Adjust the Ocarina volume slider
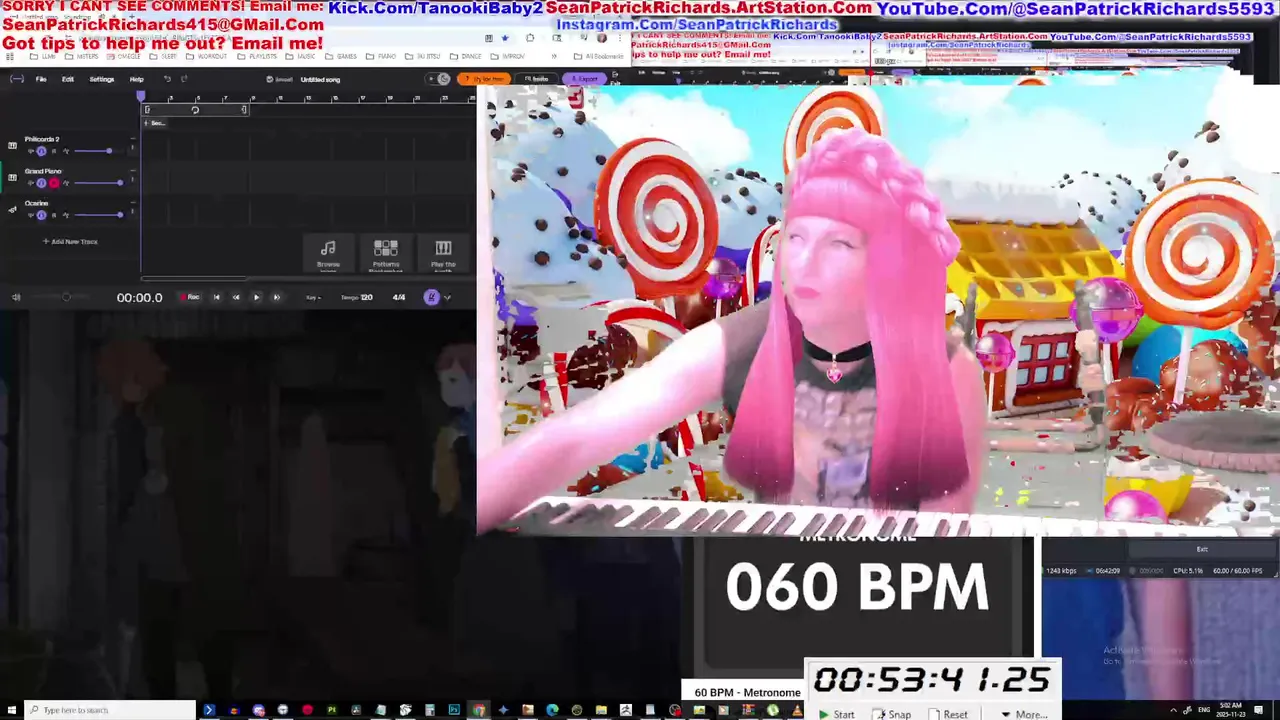Viewport: 1280px width, 720px height. click(99, 215)
